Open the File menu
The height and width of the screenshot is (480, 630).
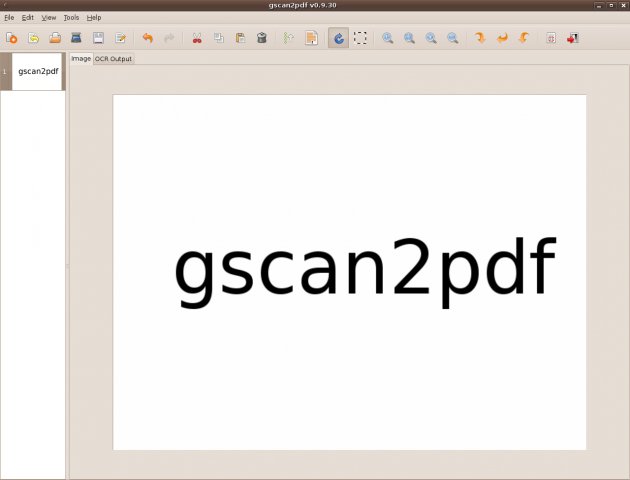coord(9,18)
